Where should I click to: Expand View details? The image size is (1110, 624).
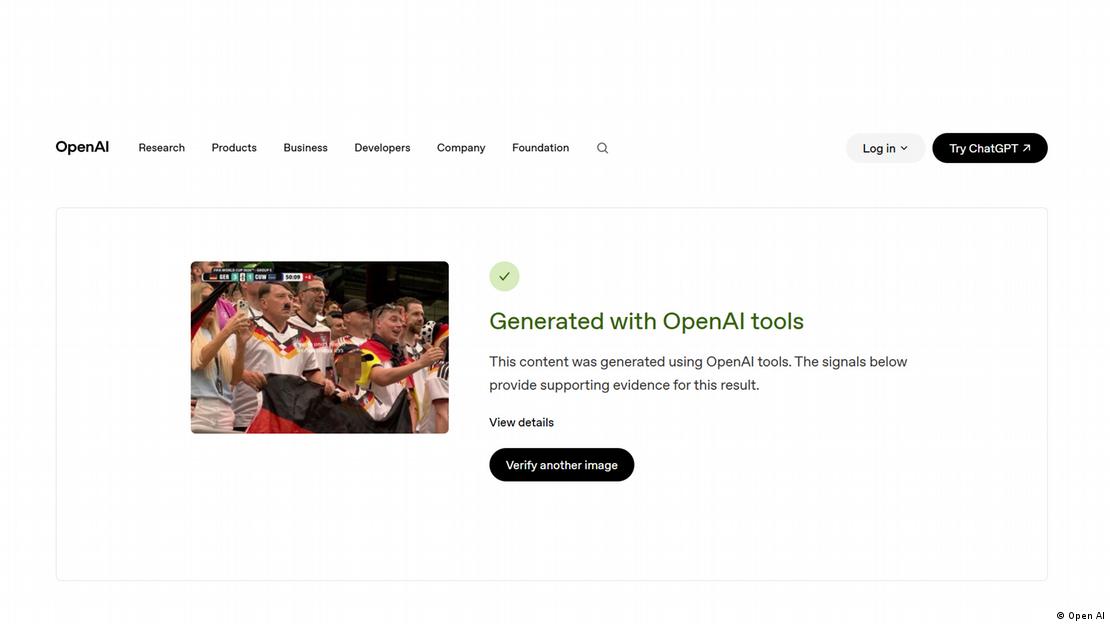[521, 422]
